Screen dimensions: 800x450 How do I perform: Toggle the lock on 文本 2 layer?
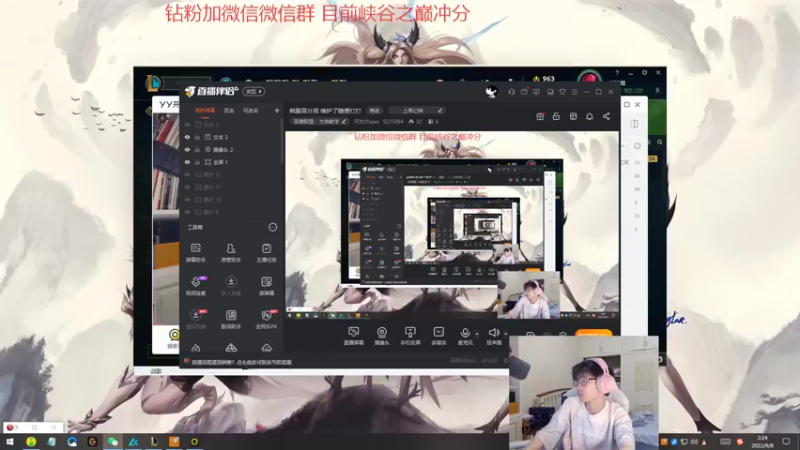click(x=197, y=137)
